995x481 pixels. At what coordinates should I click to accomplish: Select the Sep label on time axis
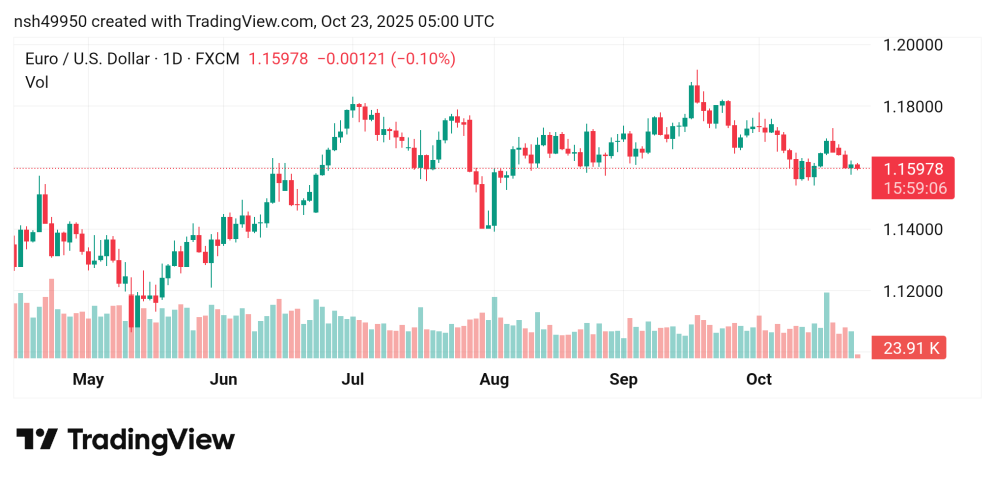[624, 380]
